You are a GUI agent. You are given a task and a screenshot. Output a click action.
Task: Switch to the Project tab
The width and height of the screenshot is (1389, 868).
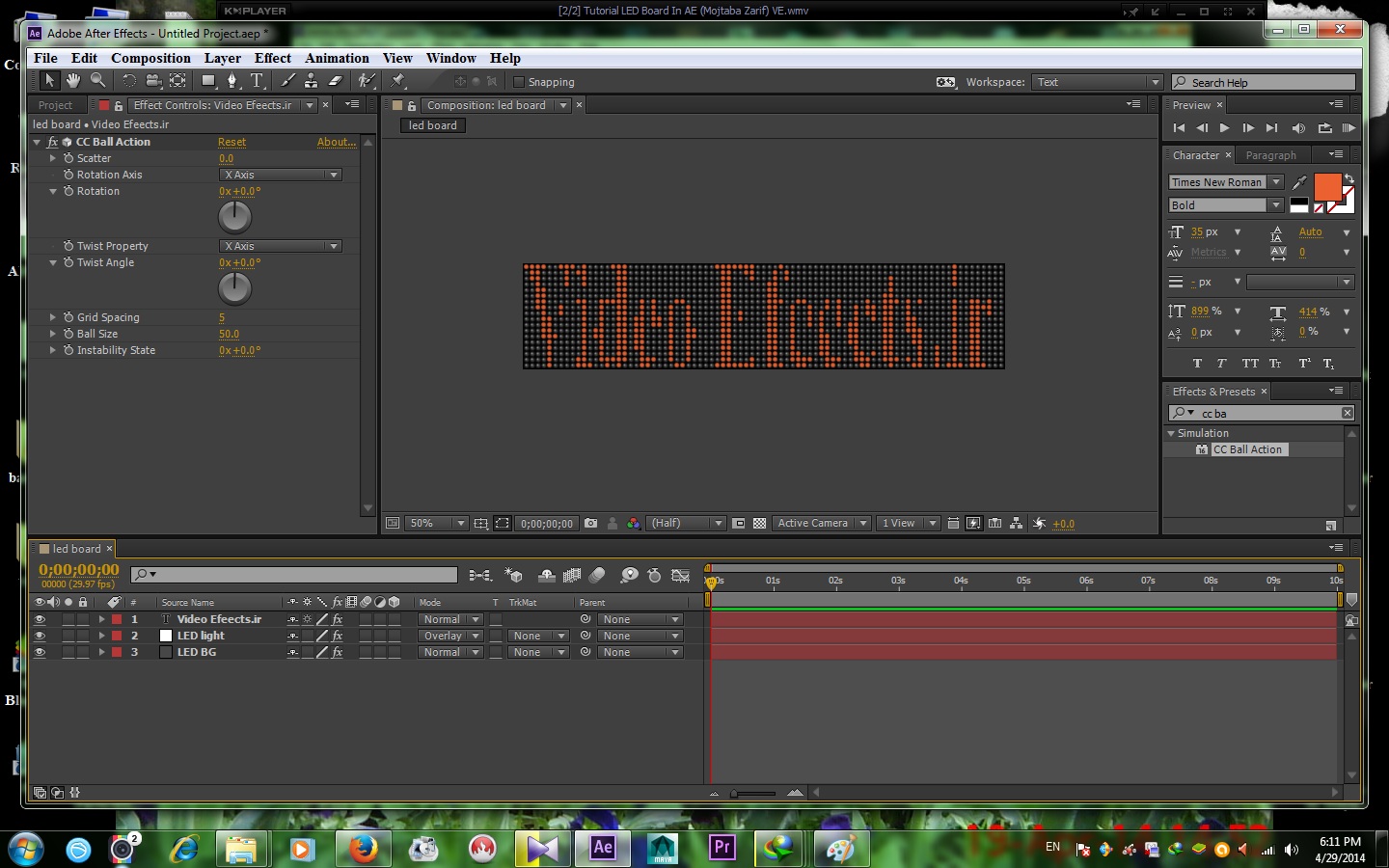(55, 105)
